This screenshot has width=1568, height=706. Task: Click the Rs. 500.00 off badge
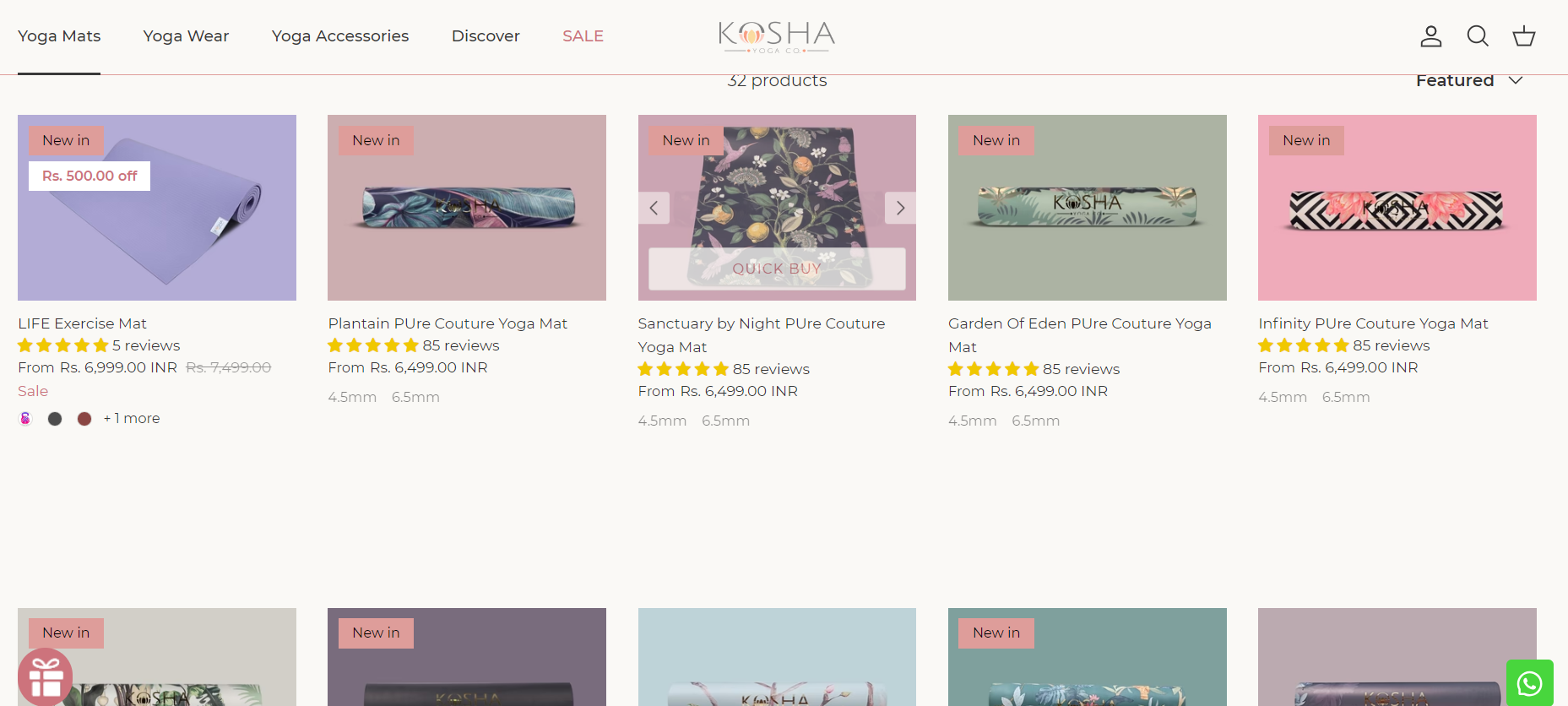pyautogui.click(x=90, y=176)
